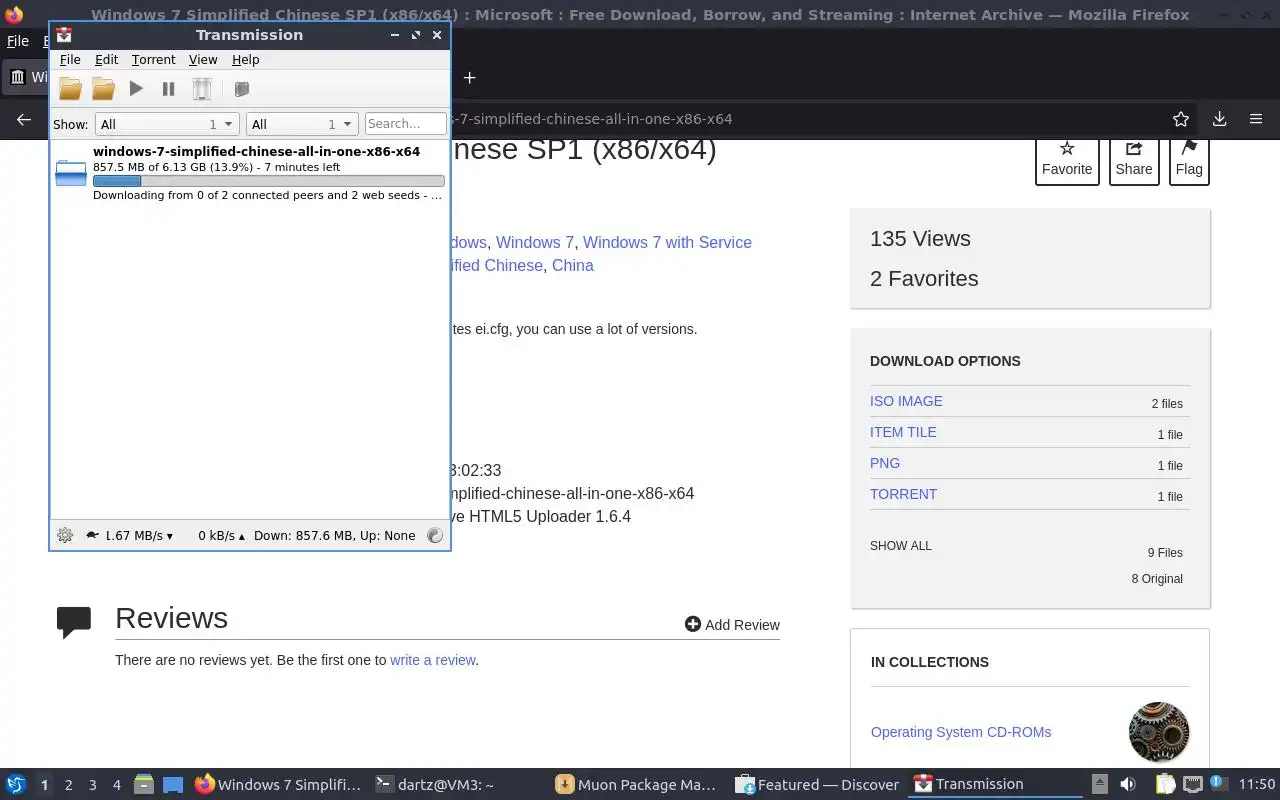The width and height of the screenshot is (1280, 800).
Task: Click the network status icon in Transmission status bar
Action: click(435, 535)
